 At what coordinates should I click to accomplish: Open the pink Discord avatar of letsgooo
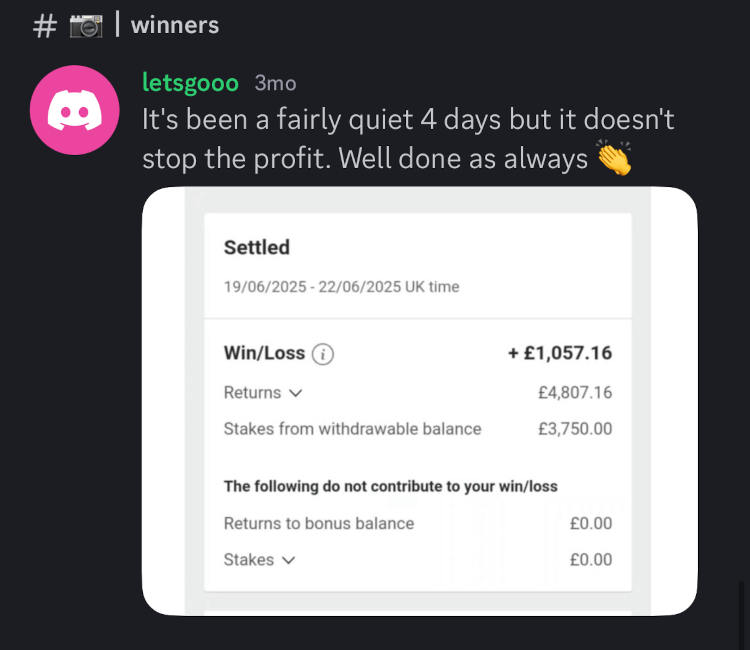point(69,110)
